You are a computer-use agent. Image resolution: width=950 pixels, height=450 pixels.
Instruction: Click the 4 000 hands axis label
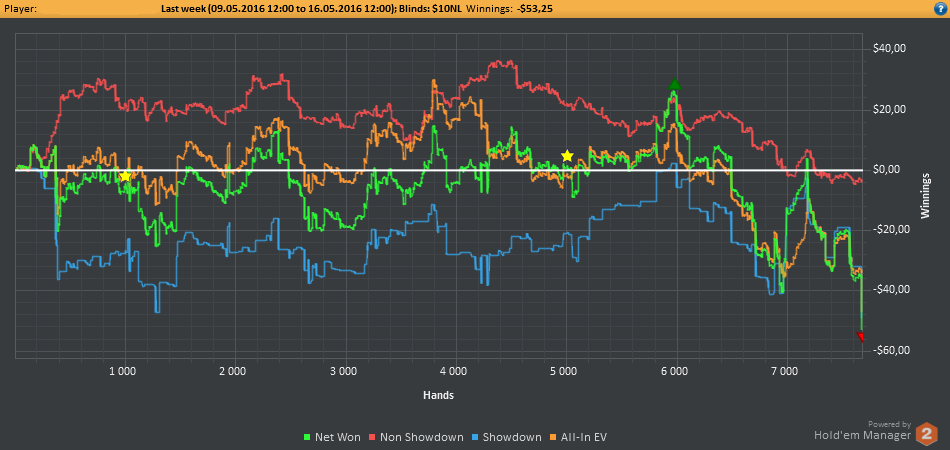[455, 369]
